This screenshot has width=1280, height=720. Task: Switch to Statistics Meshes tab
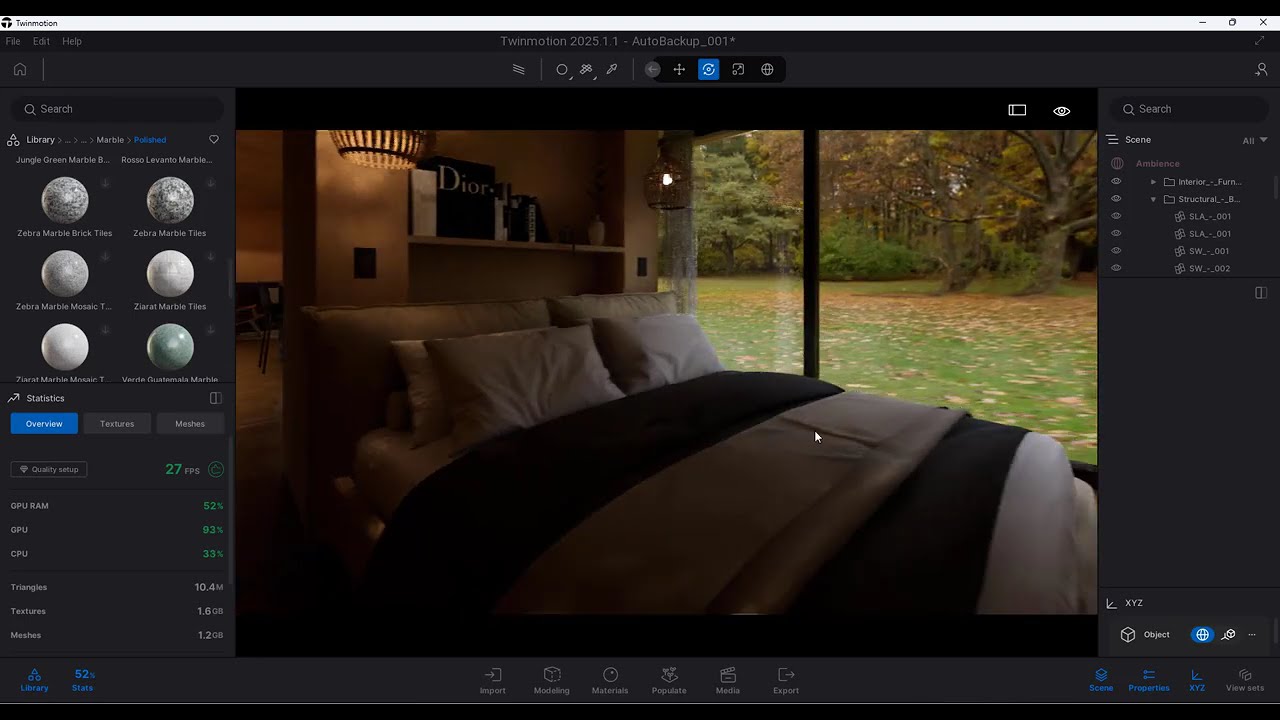(190, 424)
